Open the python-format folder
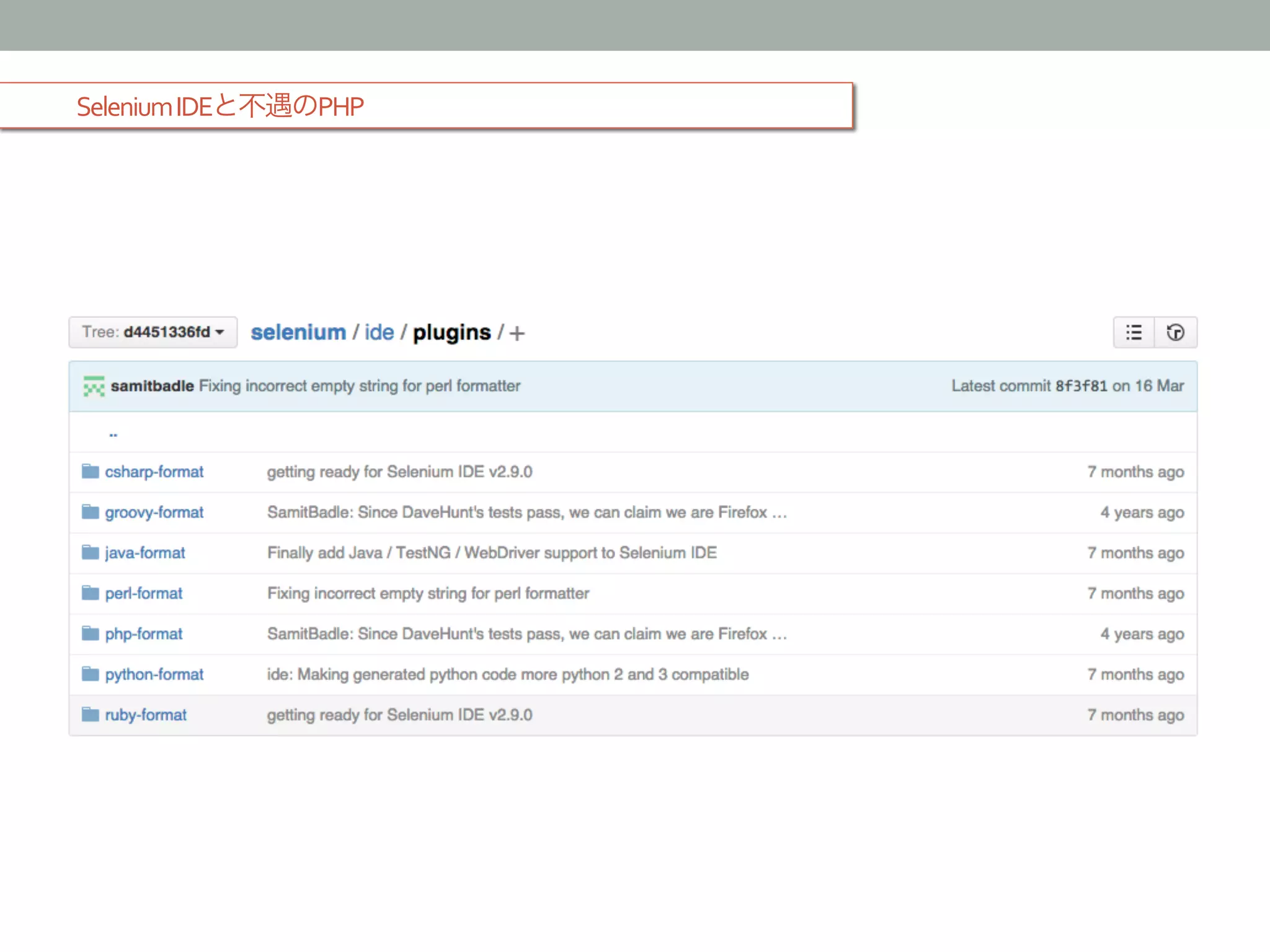1270x952 pixels. coord(154,674)
